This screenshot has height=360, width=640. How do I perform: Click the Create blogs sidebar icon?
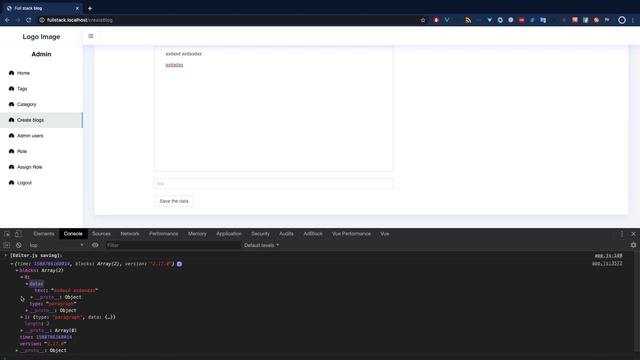(11, 120)
